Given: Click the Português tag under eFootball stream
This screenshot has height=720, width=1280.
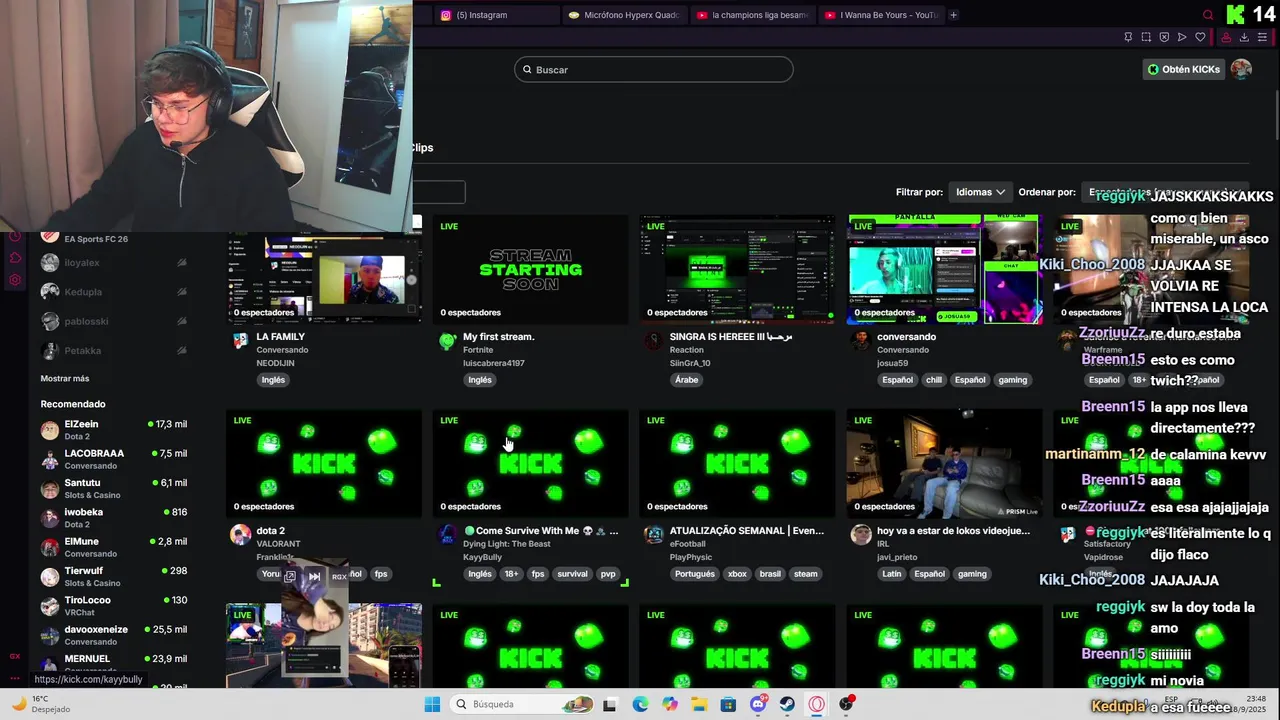Looking at the screenshot, I should (x=694, y=574).
